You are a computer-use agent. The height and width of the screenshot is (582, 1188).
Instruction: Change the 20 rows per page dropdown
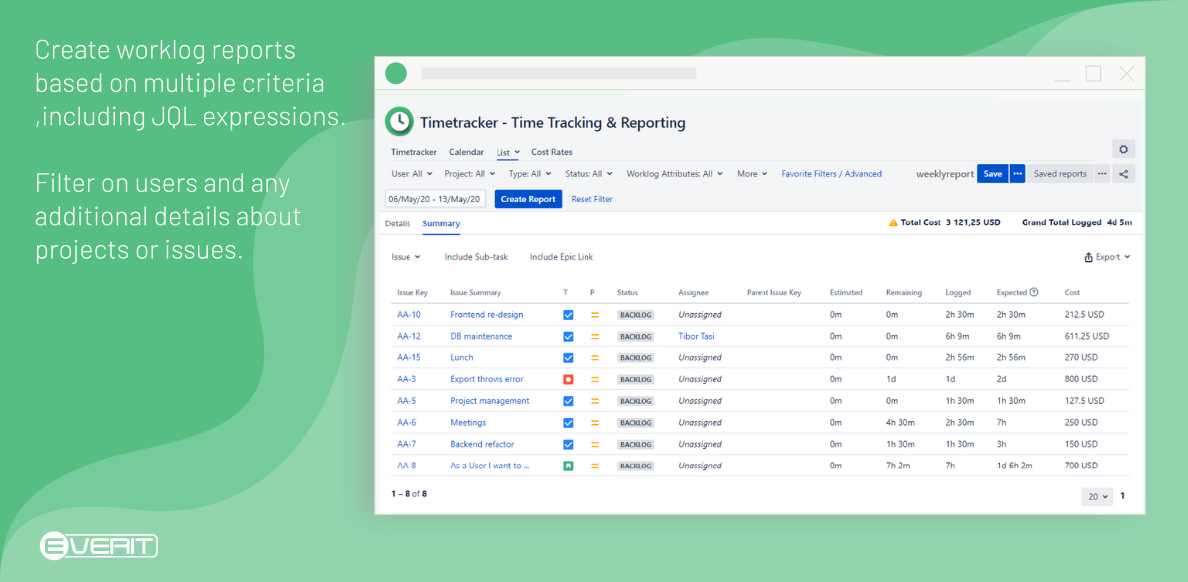point(1096,496)
